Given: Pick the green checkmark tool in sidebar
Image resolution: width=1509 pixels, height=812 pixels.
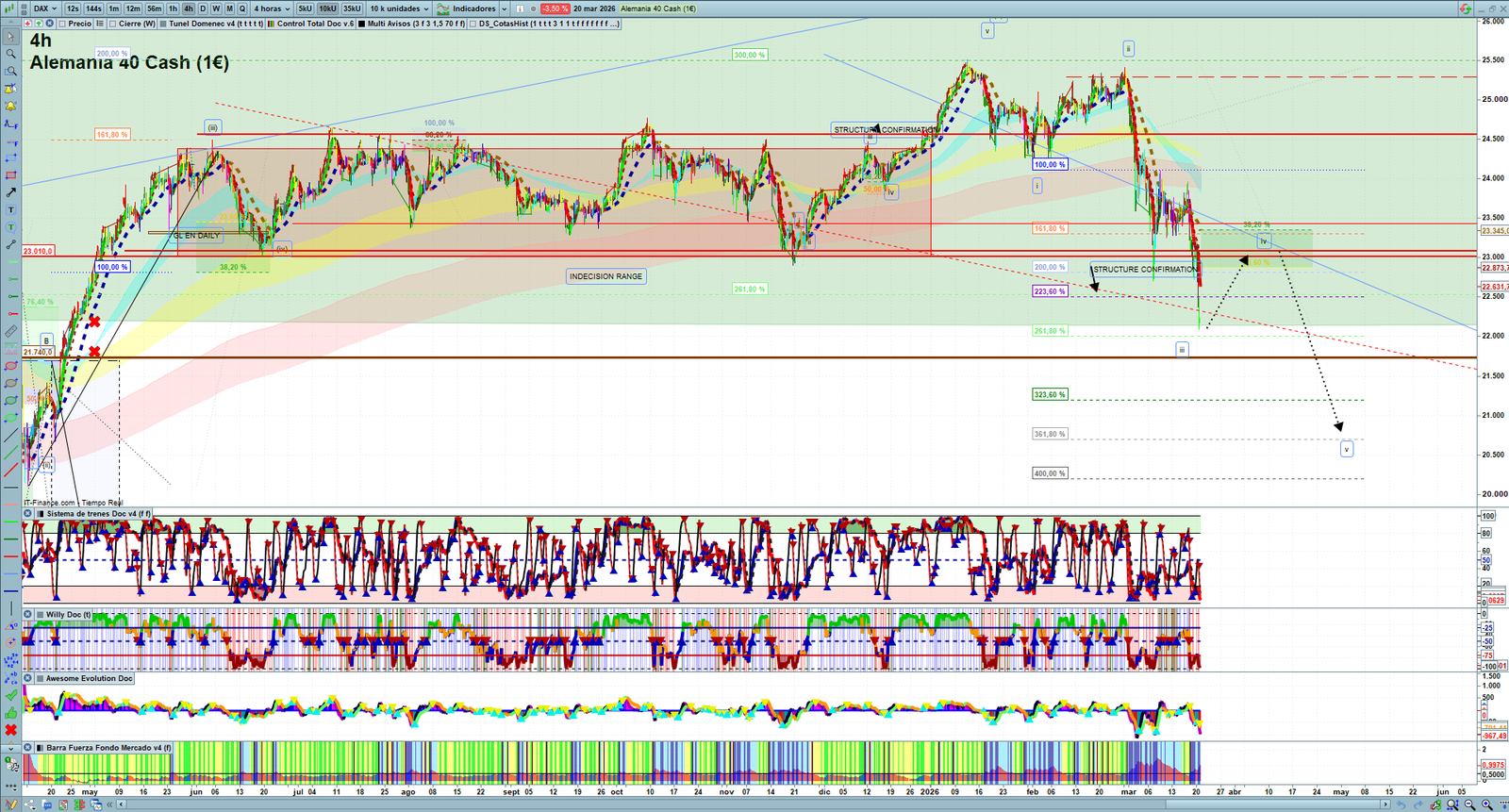Looking at the screenshot, I should (10, 695).
